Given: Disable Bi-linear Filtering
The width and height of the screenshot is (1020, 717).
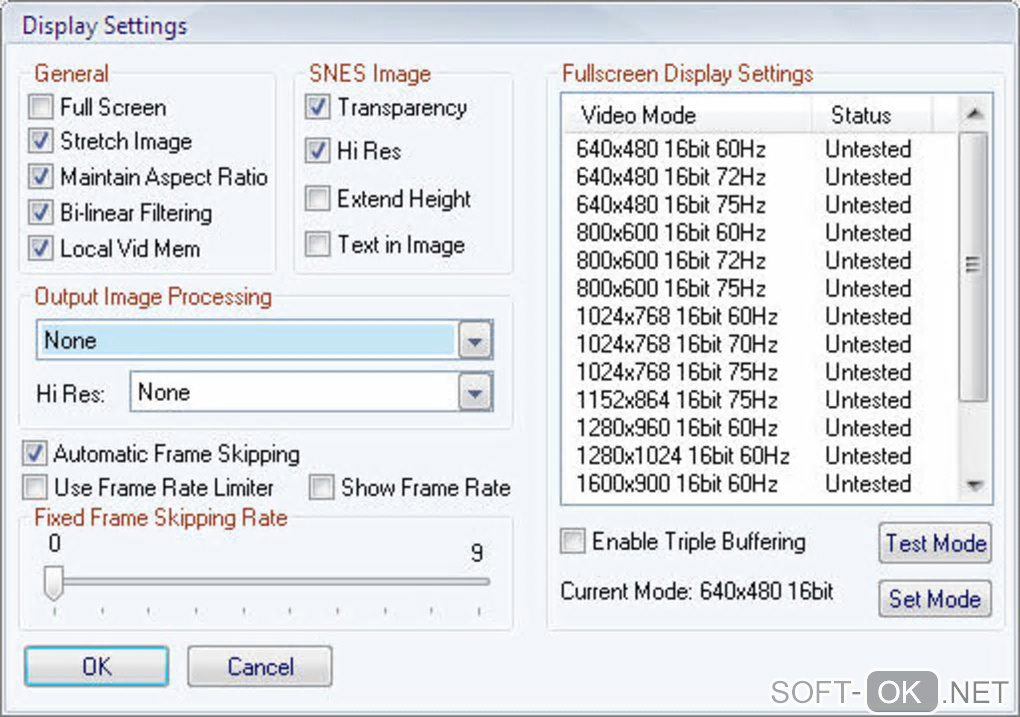Looking at the screenshot, I should coord(41,213).
